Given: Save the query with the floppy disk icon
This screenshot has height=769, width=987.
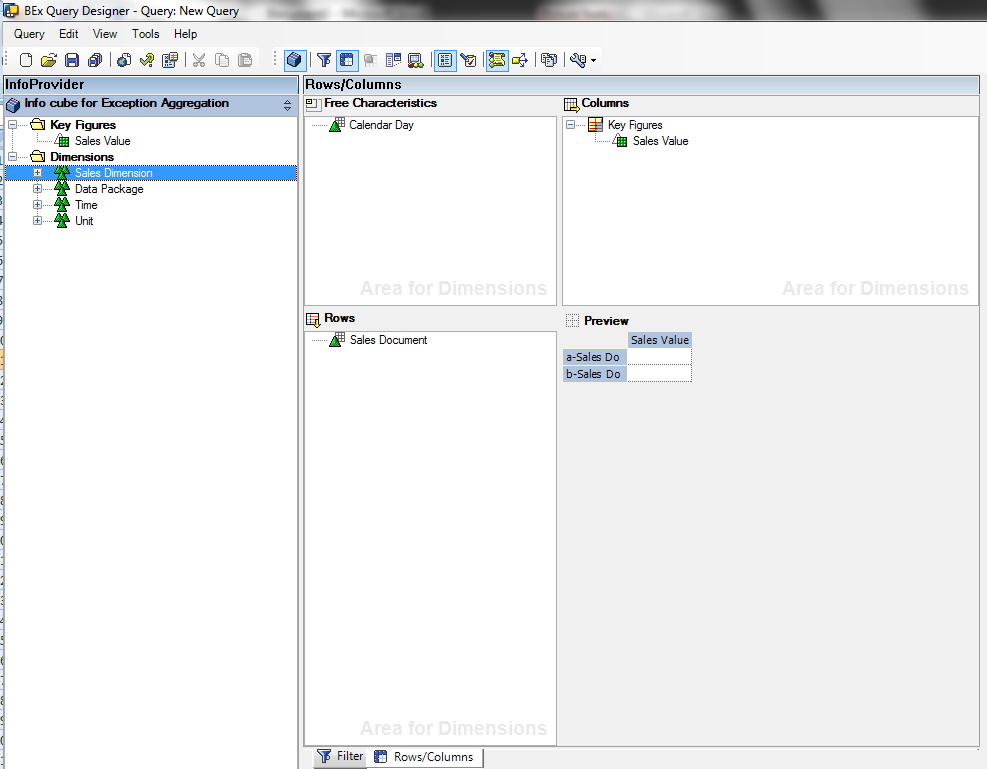Looking at the screenshot, I should pyautogui.click(x=72, y=60).
